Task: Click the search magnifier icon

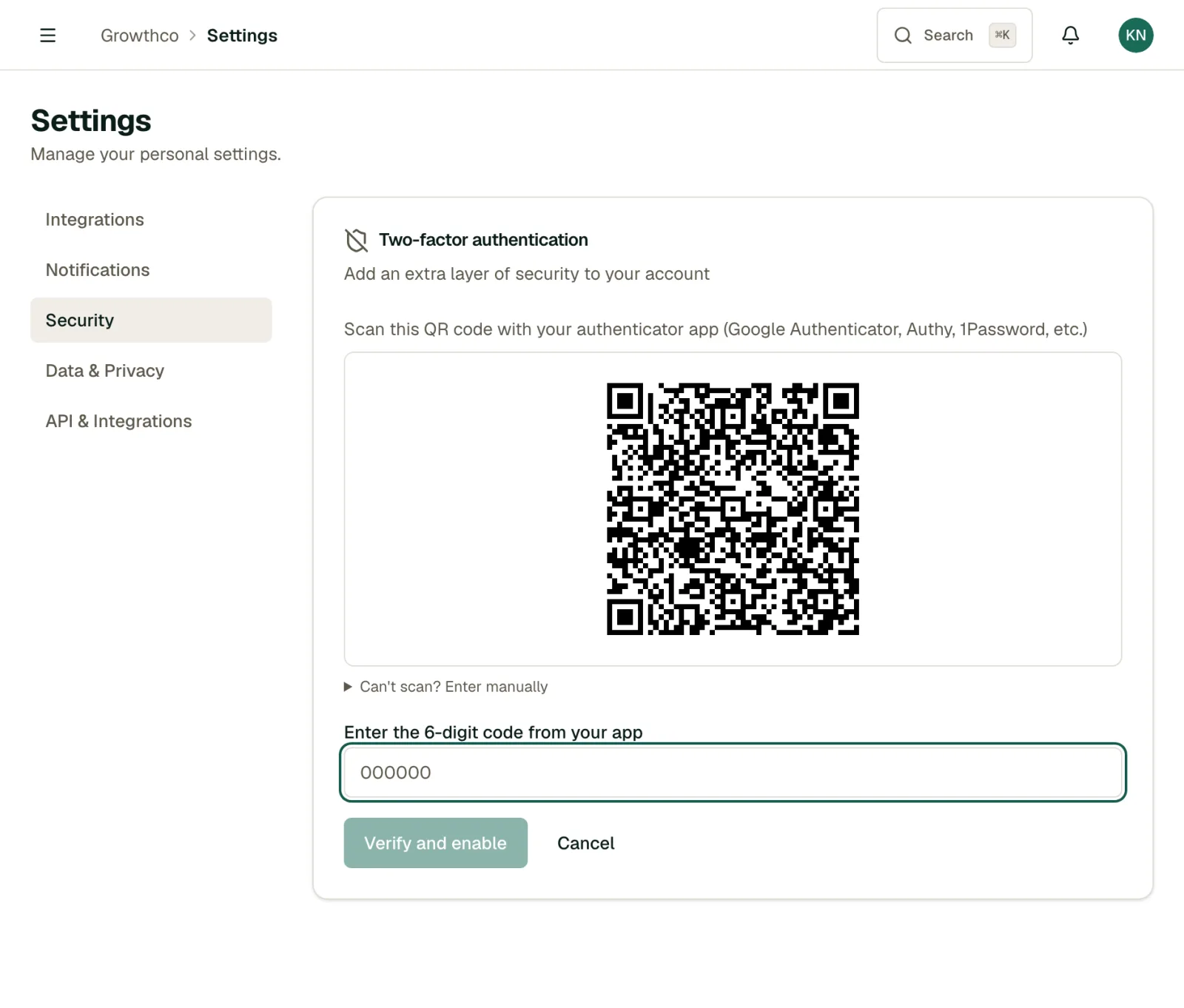Action: [903, 36]
